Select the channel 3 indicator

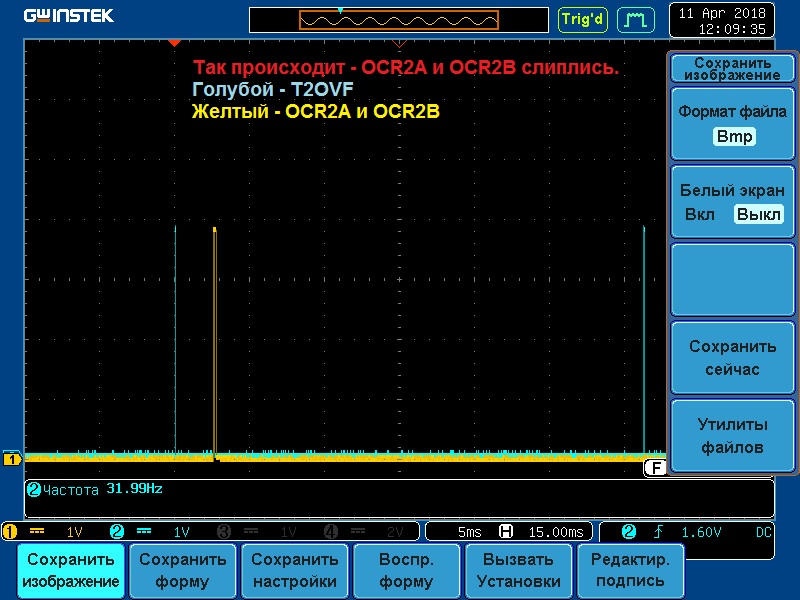[224, 531]
